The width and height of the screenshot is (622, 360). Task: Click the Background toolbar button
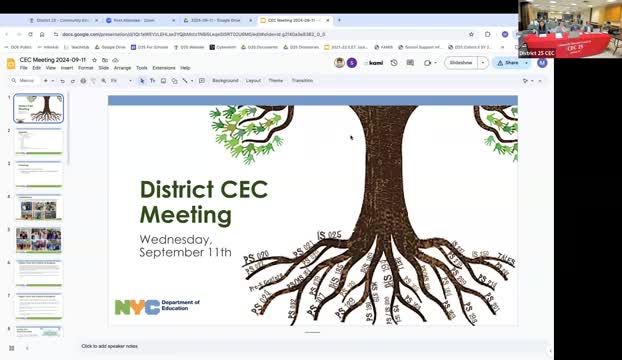(225, 80)
